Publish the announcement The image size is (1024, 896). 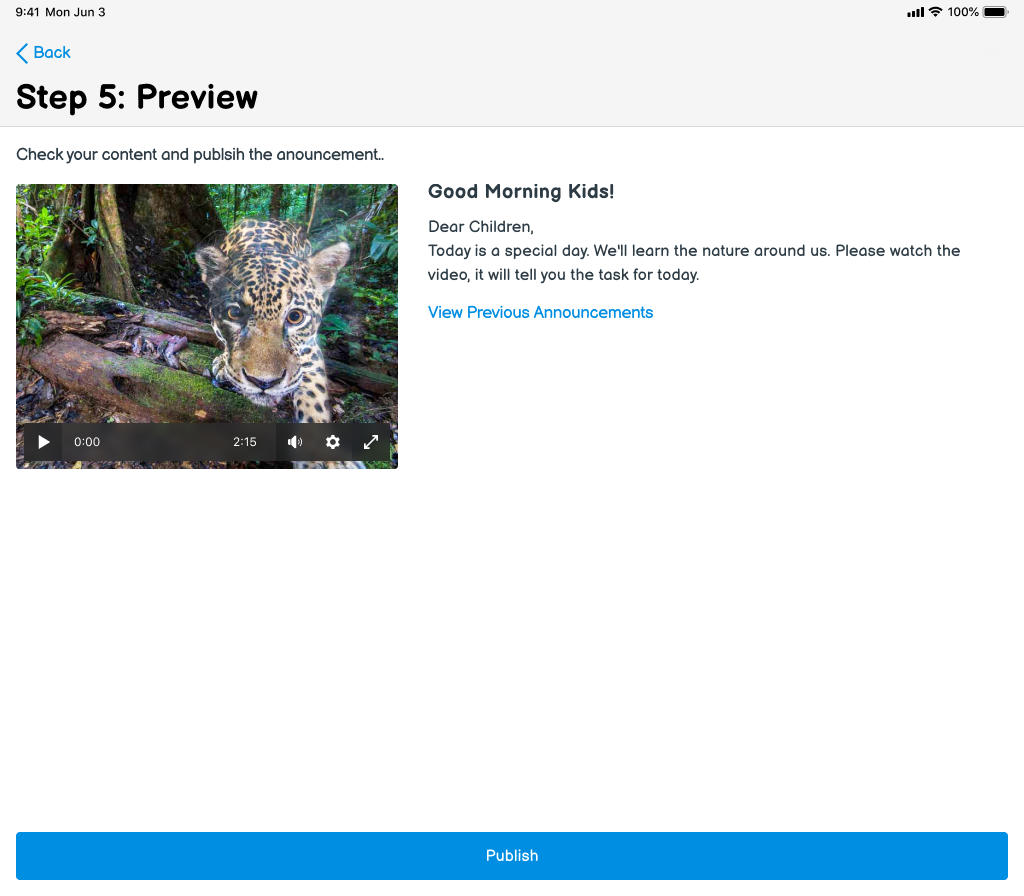pos(512,856)
